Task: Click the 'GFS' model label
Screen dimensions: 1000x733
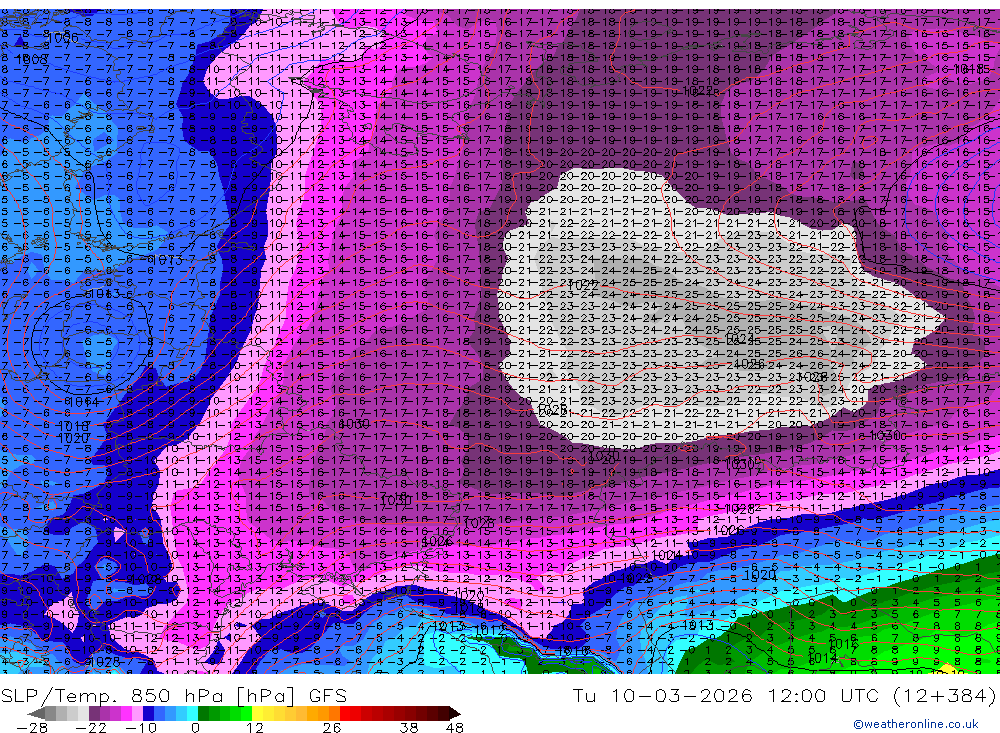Action: (x=328, y=695)
